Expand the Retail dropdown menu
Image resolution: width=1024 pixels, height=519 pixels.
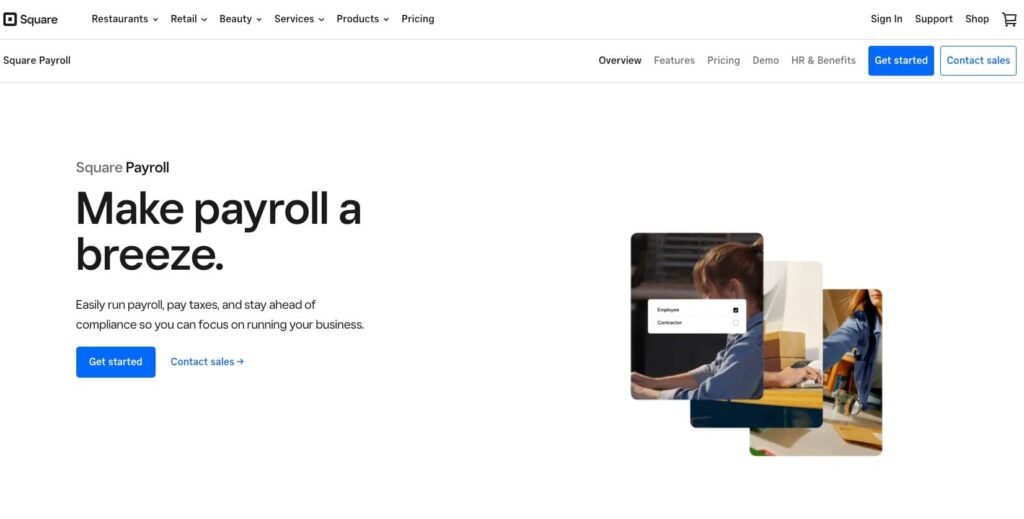click(189, 19)
